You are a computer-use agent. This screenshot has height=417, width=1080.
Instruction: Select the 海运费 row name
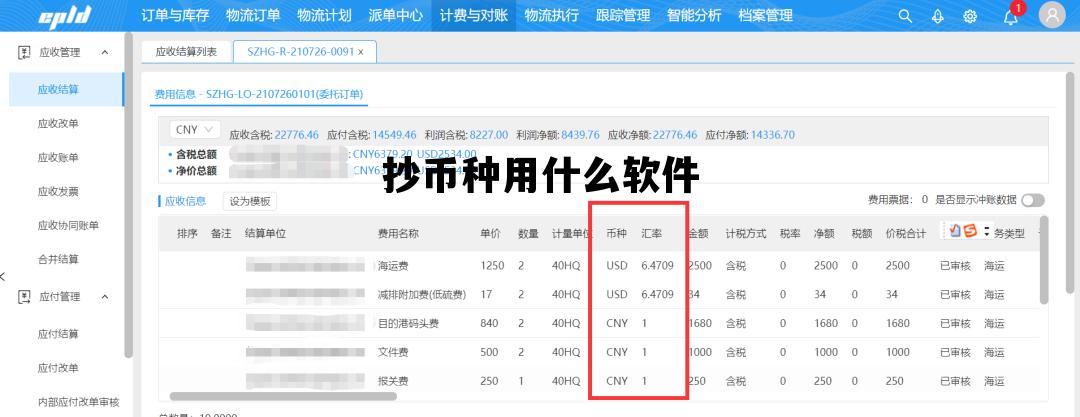[393, 265]
